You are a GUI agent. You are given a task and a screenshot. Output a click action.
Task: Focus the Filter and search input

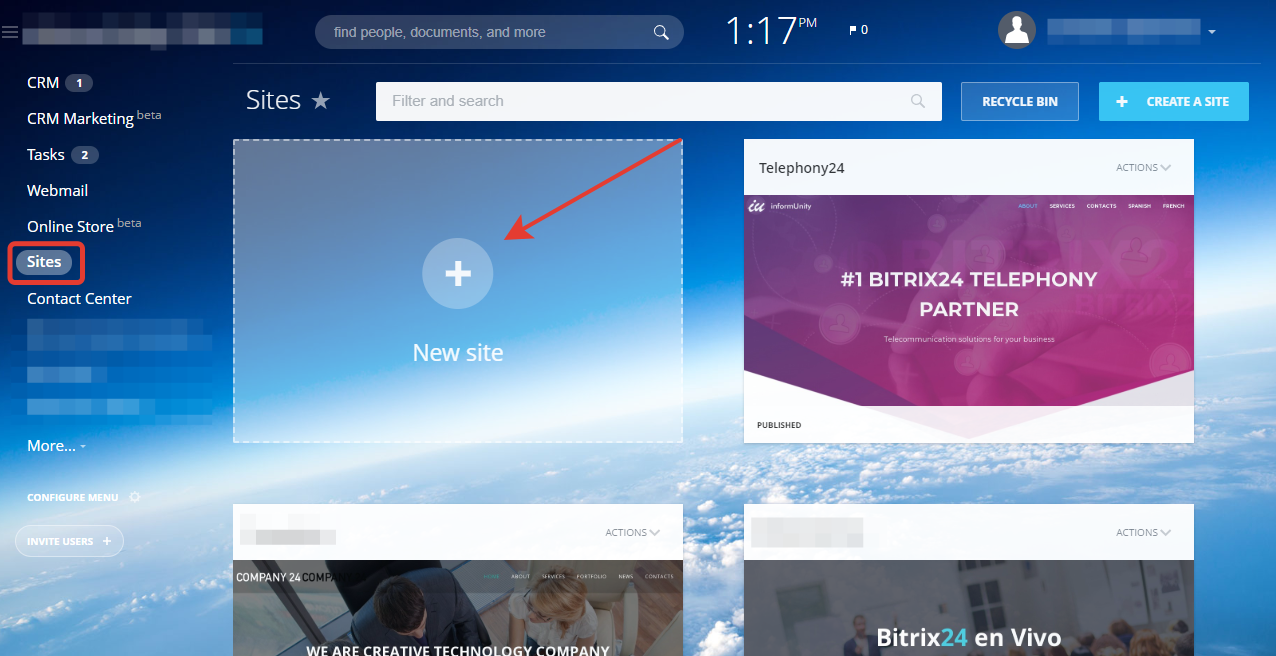click(x=658, y=101)
